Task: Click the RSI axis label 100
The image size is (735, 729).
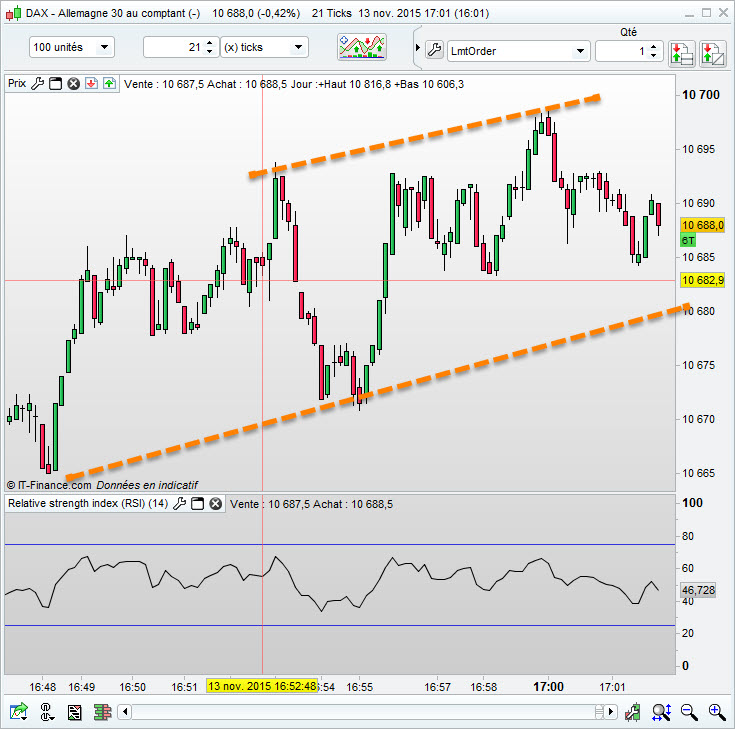Action: coord(692,503)
